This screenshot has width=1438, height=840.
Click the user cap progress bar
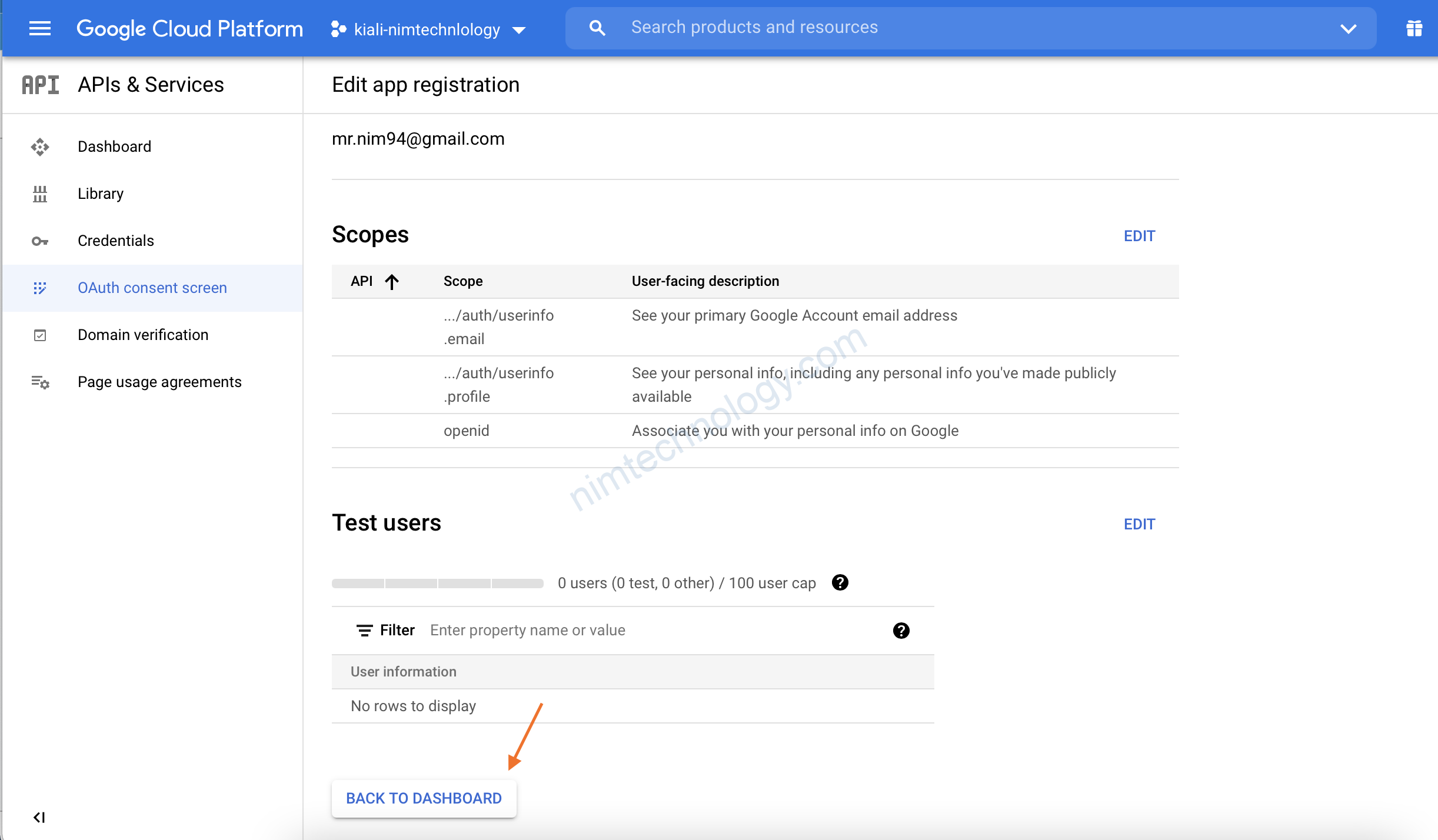tap(438, 584)
